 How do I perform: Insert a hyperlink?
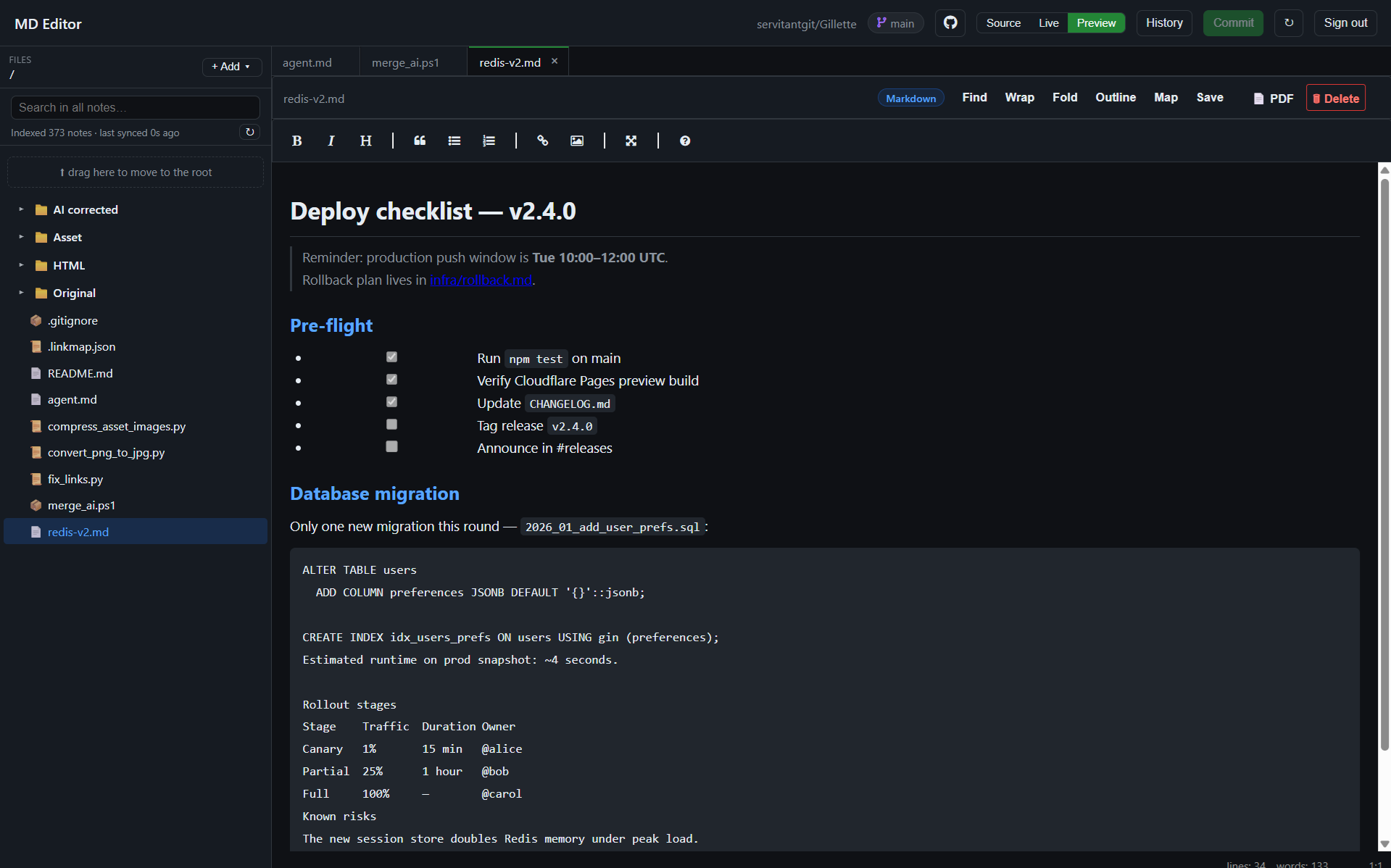coord(542,141)
